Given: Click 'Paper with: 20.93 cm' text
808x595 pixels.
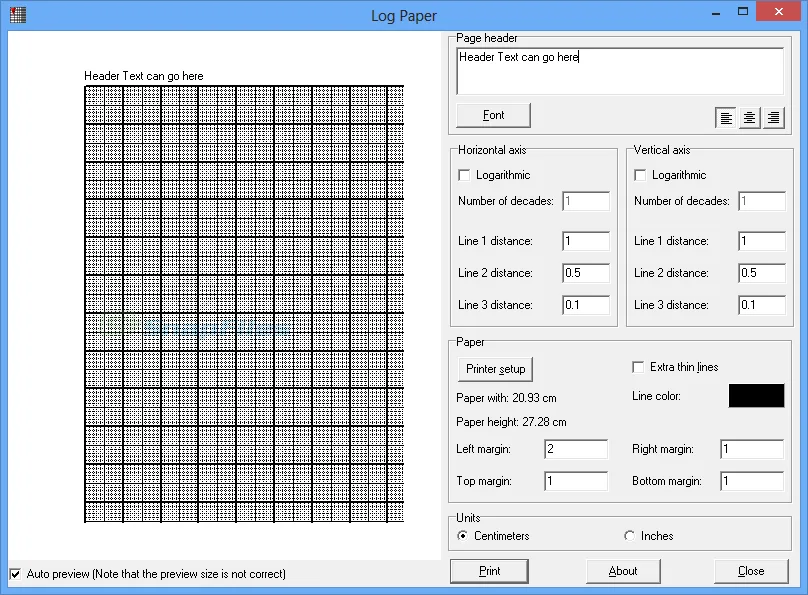Looking at the screenshot, I should 506,398.
